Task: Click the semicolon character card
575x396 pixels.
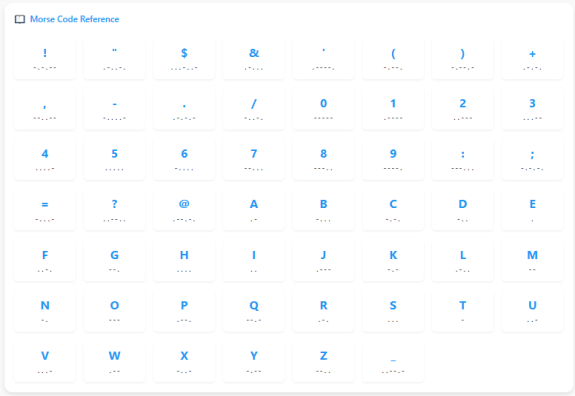Action: coord(532,159)
